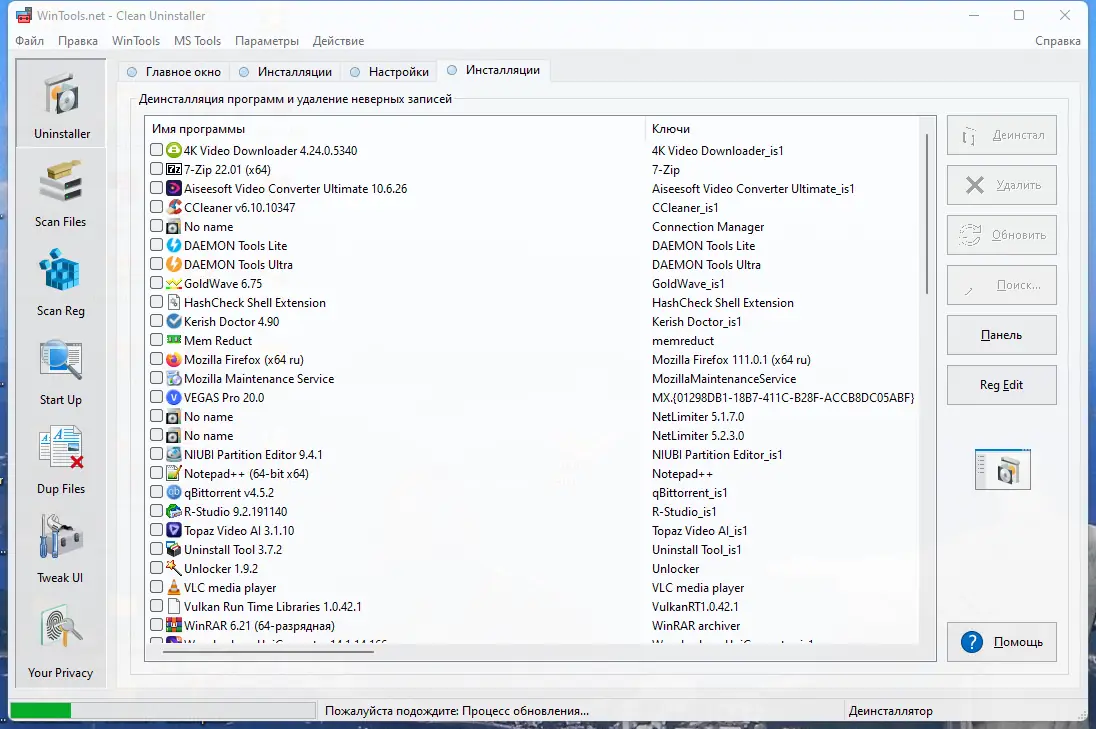
Task: Open Помощь help button
Action: [1002, 642]
